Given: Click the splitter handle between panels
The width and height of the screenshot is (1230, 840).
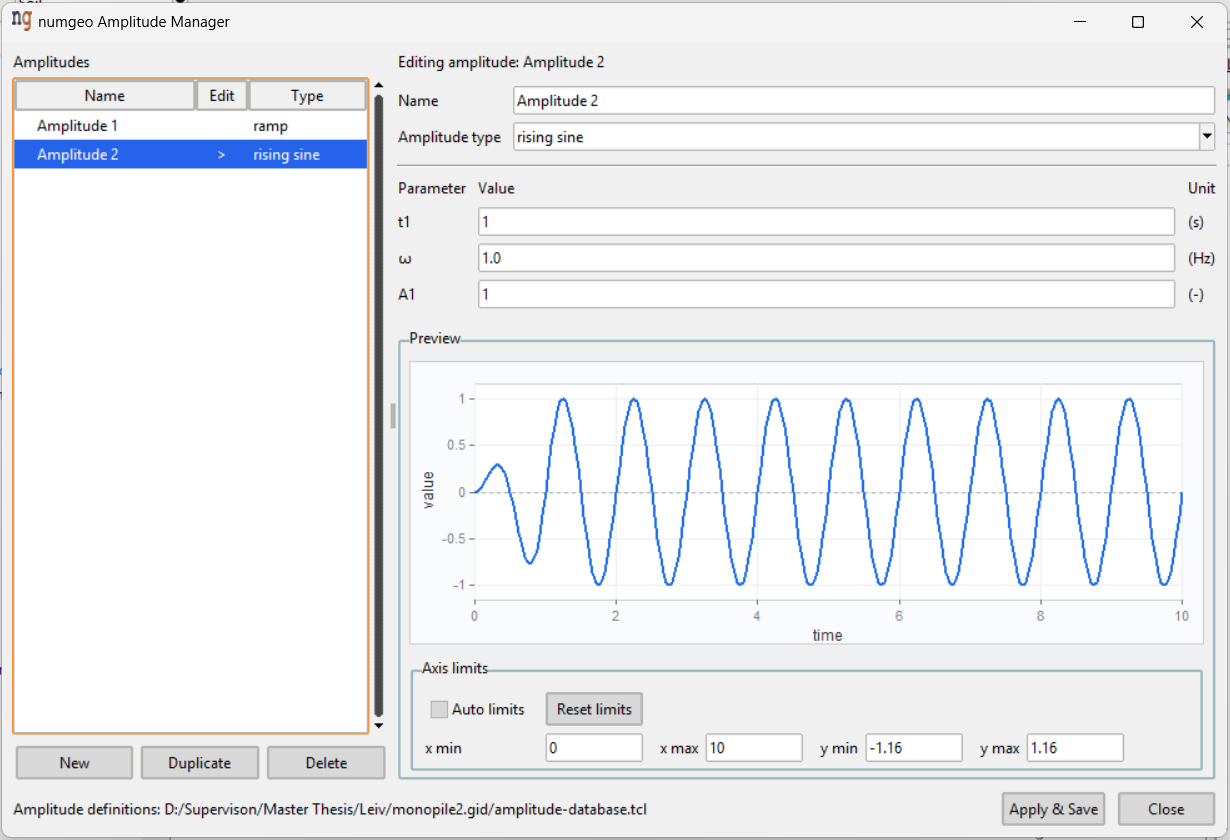Looking at the screenshot, I should click(x=393, y=416).
